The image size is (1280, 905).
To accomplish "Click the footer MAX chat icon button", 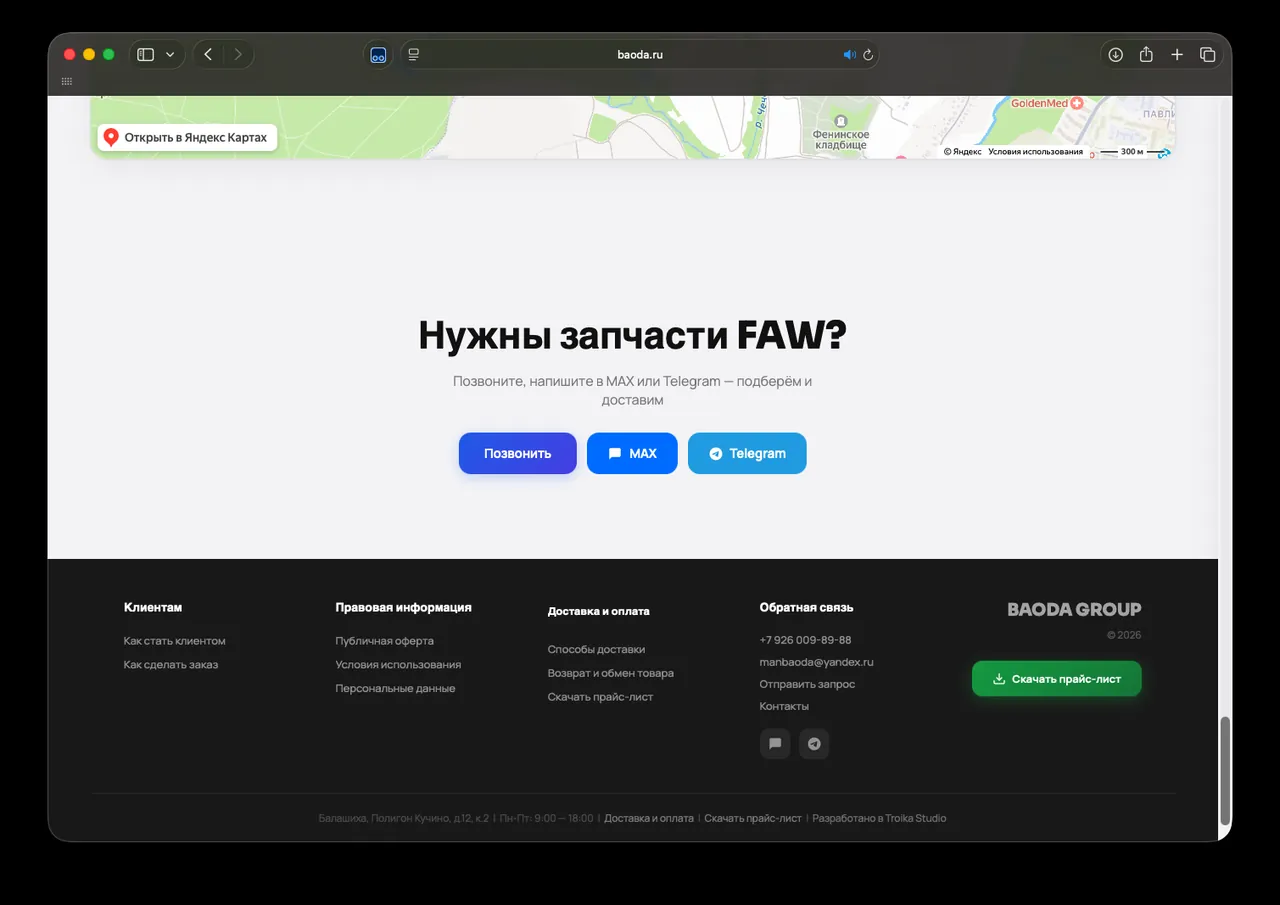I will click(775, 744).
